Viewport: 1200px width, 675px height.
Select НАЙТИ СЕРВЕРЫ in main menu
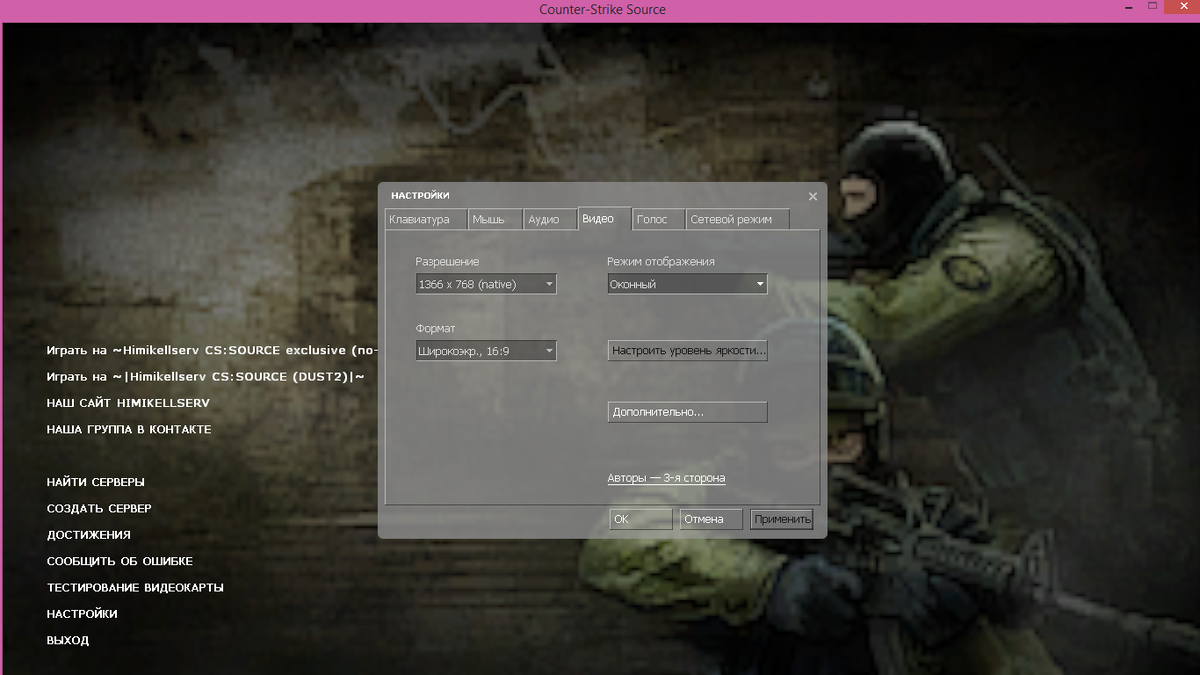[96, 482]
